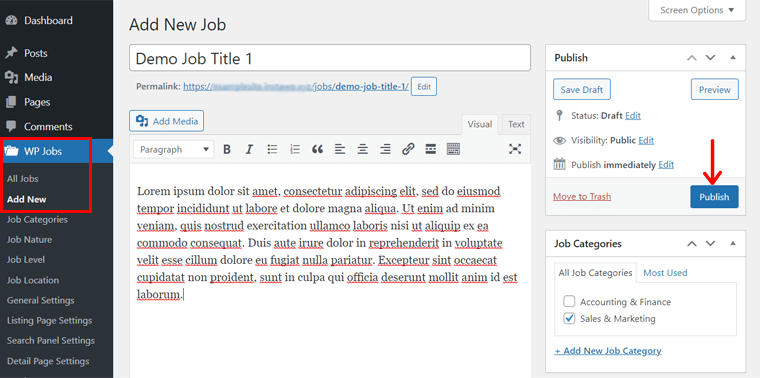This screenshot has height=378, width=760.
Task: Click the Preview button
Action: [x=714, y=90]
